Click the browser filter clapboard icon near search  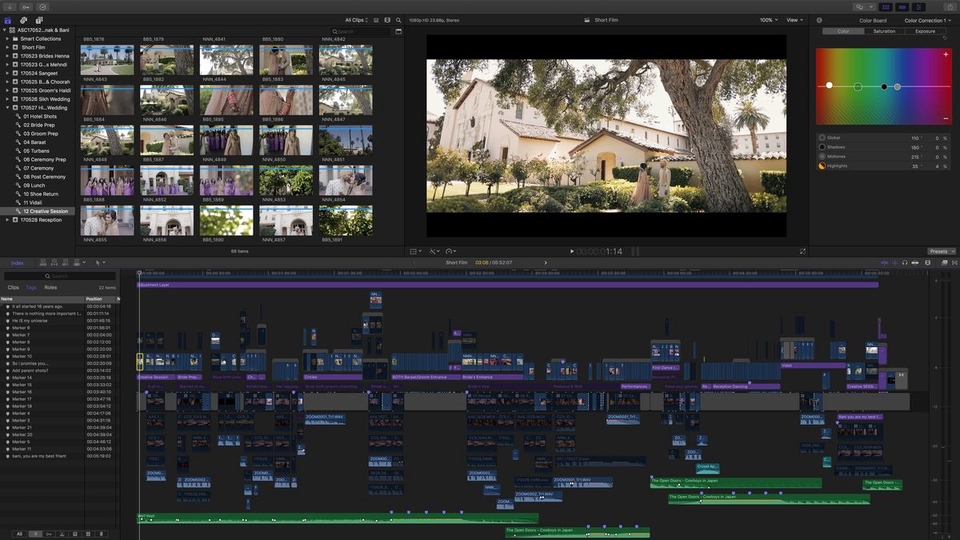tap(399, 31)
